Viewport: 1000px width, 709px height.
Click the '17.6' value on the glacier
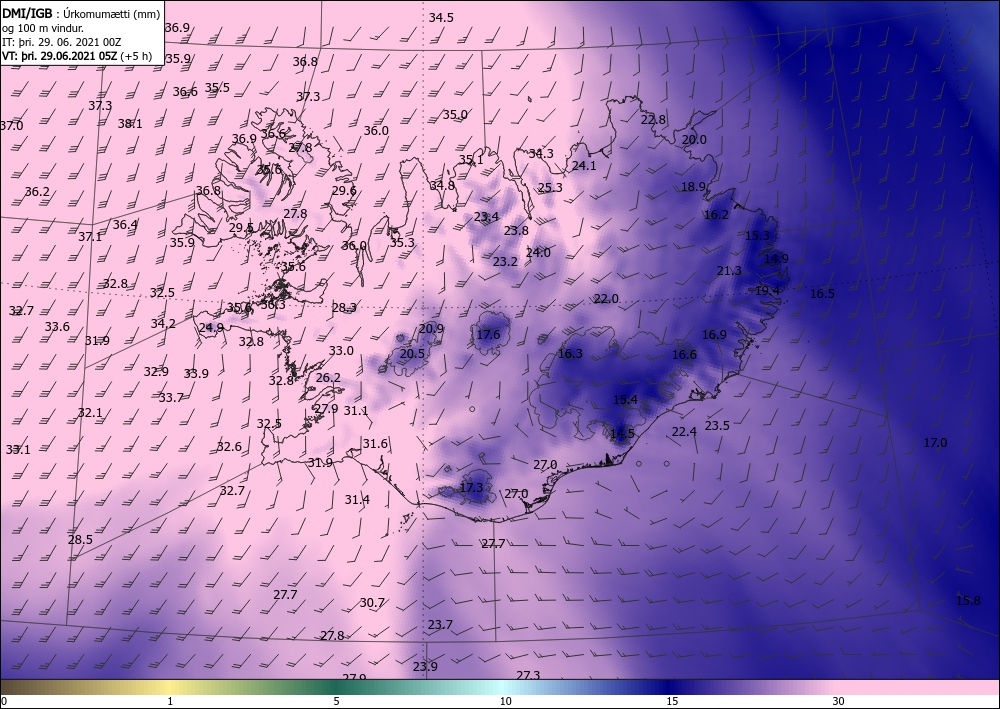[x=488, y=335]
